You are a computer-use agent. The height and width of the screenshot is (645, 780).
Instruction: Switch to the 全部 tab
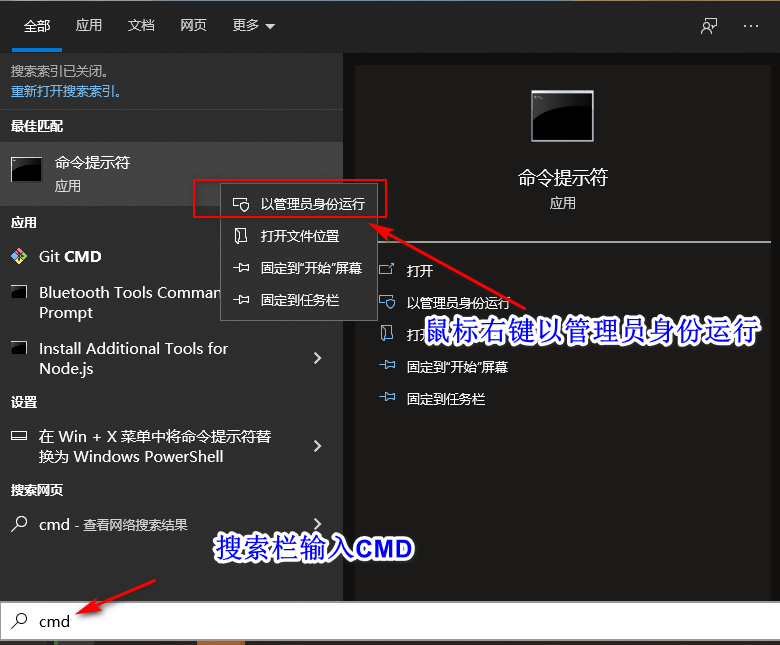coord(37,26)
